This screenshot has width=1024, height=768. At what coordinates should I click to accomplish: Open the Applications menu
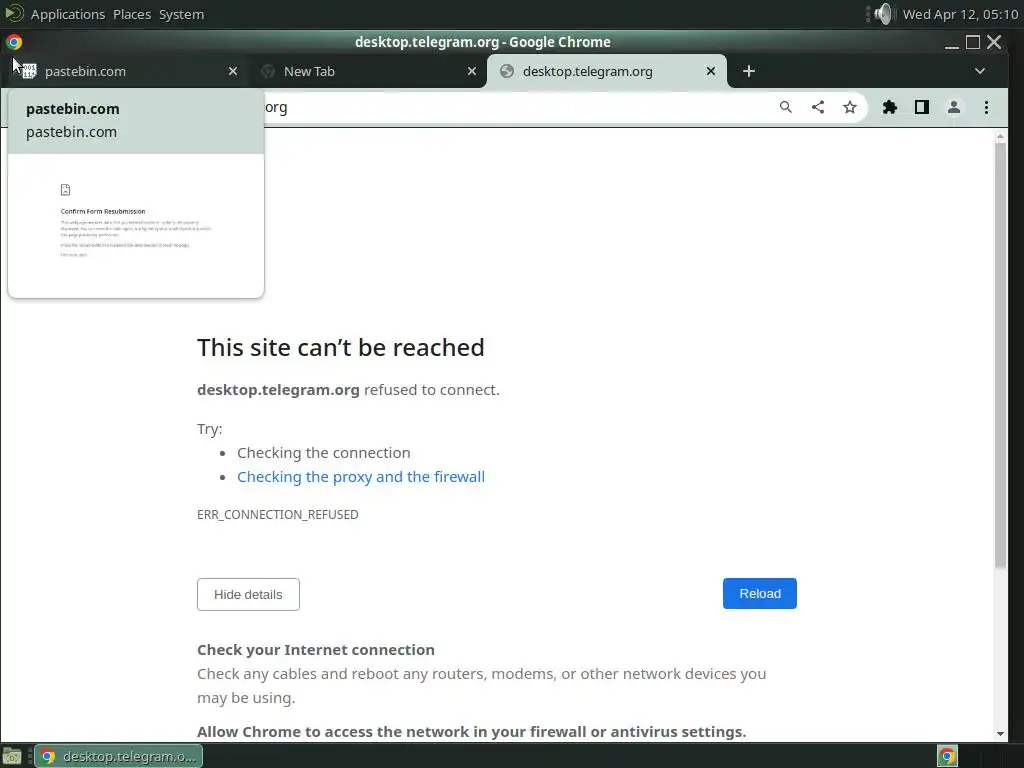68,14
